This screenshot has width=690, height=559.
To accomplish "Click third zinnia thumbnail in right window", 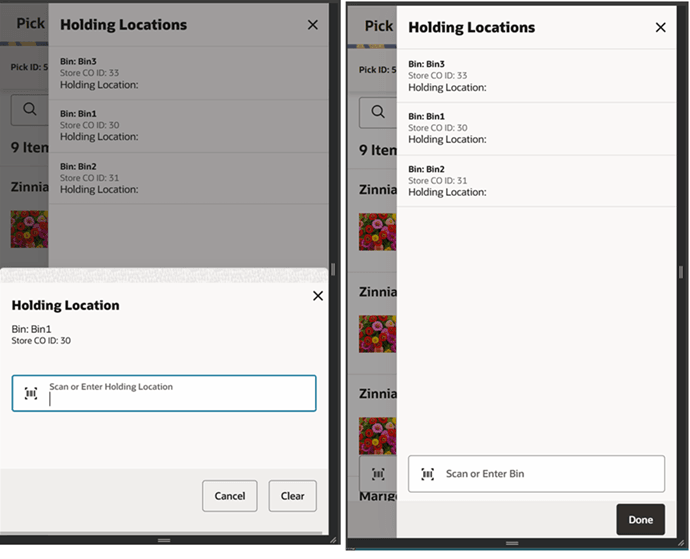I will pyautogui.click(x=378, y=436).
